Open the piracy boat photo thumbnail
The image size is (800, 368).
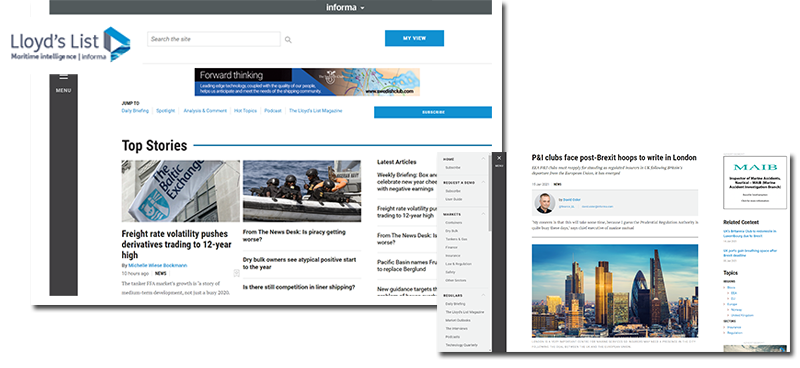pyautogui.click(x=302, y=191)
